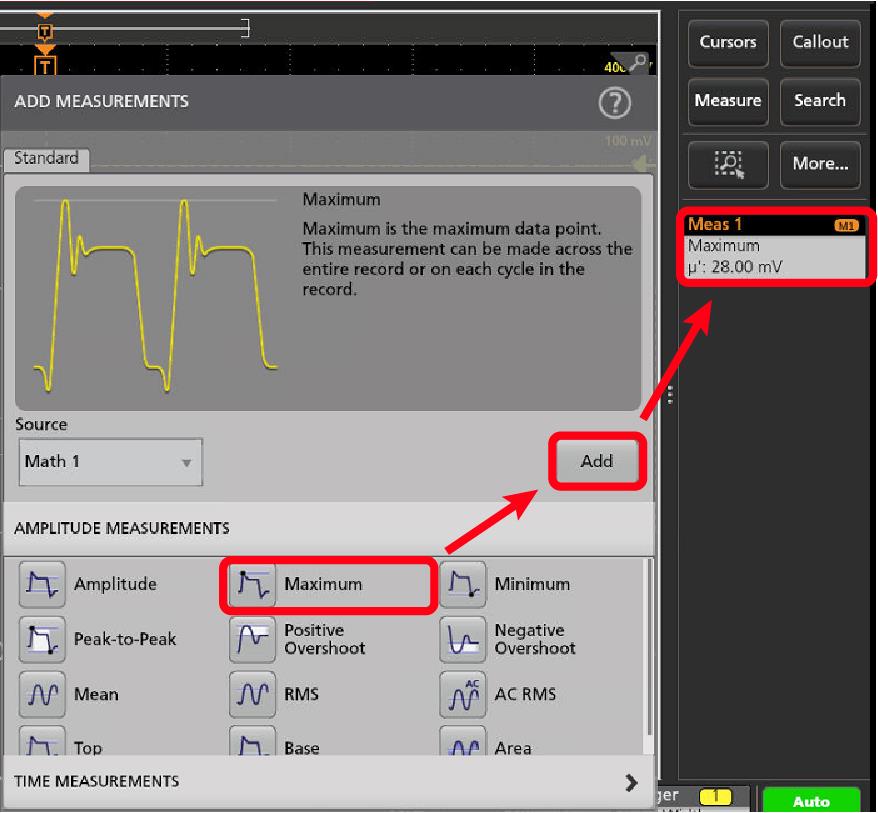Activate the zoom box icon button
Image resolution: width=878 pixels, height=813 pixels.
pos(727,163)
